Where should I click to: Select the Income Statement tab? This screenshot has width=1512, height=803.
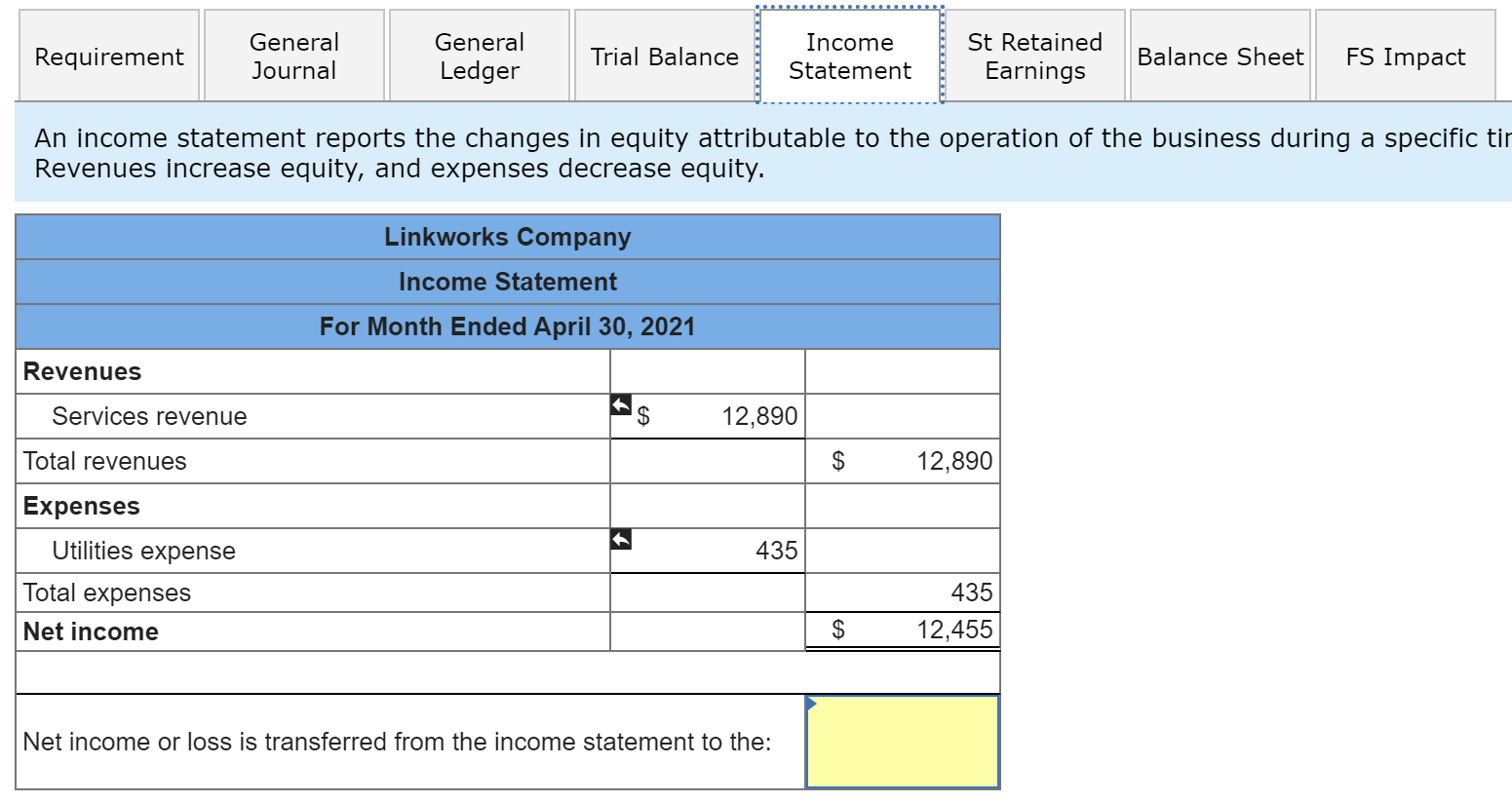tap(849, 57)
